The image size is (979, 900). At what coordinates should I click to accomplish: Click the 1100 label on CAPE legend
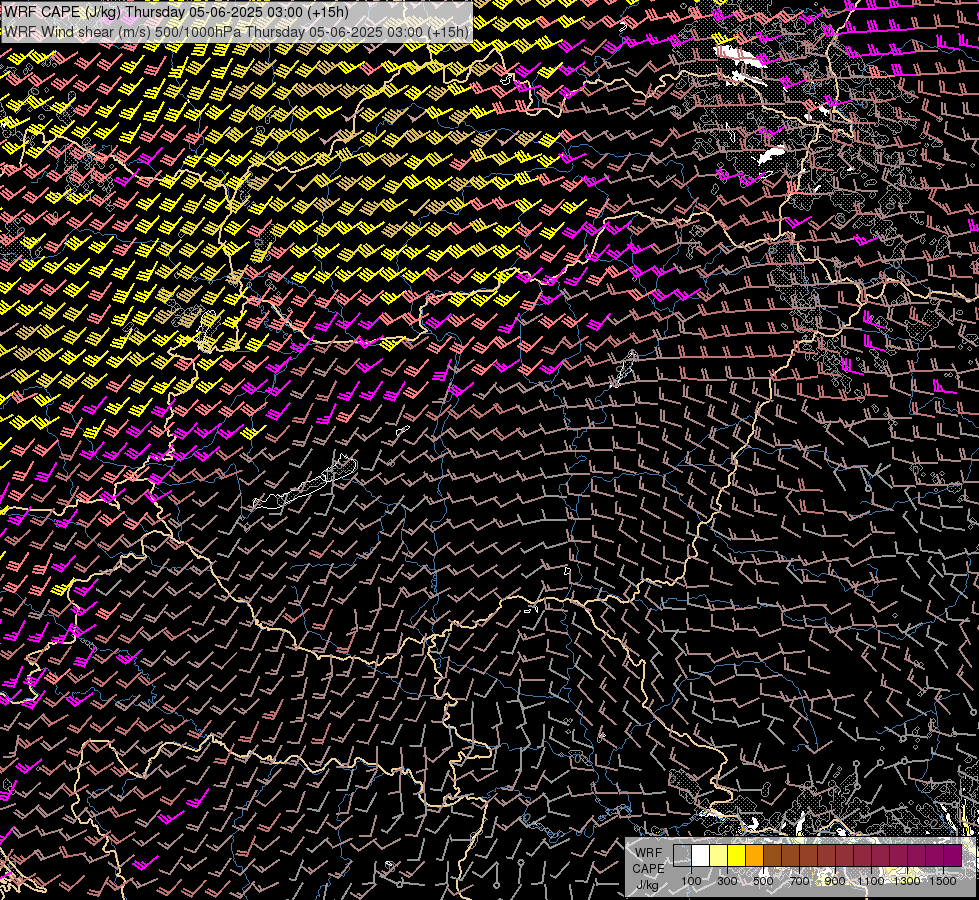(871, 881)
